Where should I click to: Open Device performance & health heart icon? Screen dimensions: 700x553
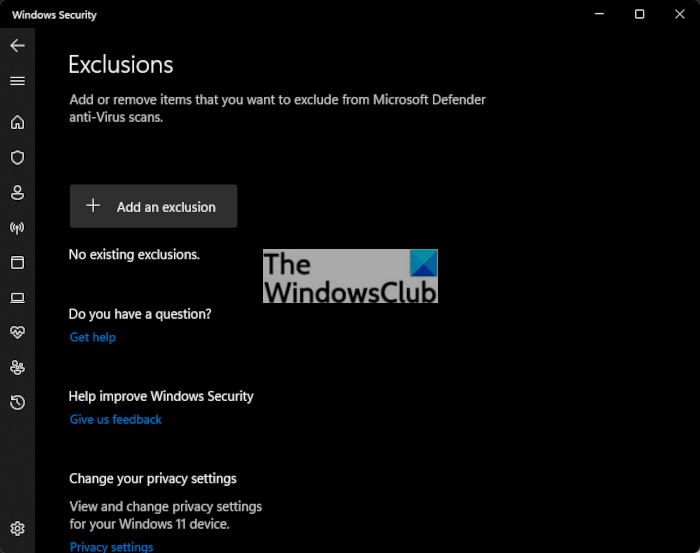17,332
